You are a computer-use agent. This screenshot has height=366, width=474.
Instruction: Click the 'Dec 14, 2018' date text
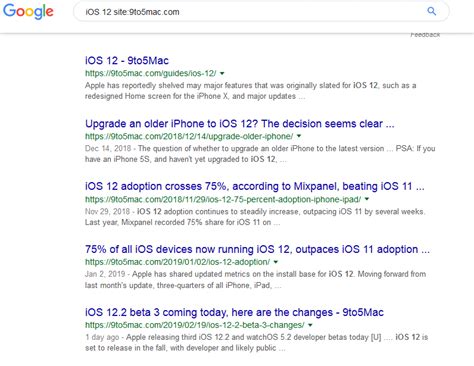coord(108,148)
